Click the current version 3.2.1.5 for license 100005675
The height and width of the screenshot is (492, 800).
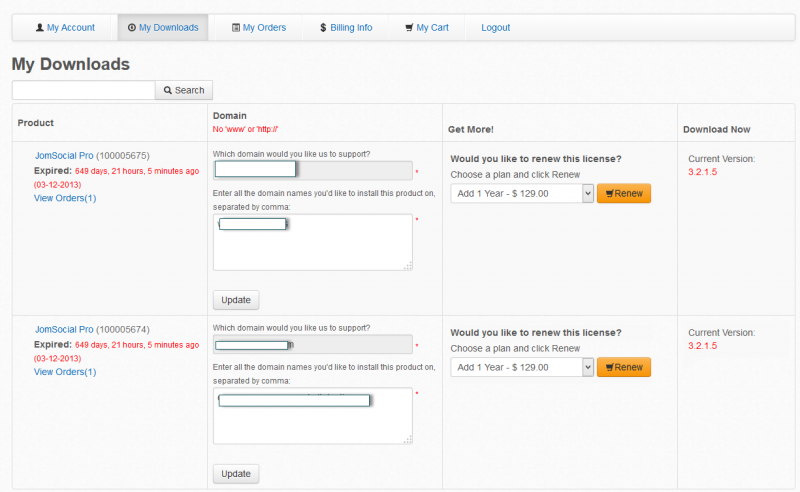(703, 172)
